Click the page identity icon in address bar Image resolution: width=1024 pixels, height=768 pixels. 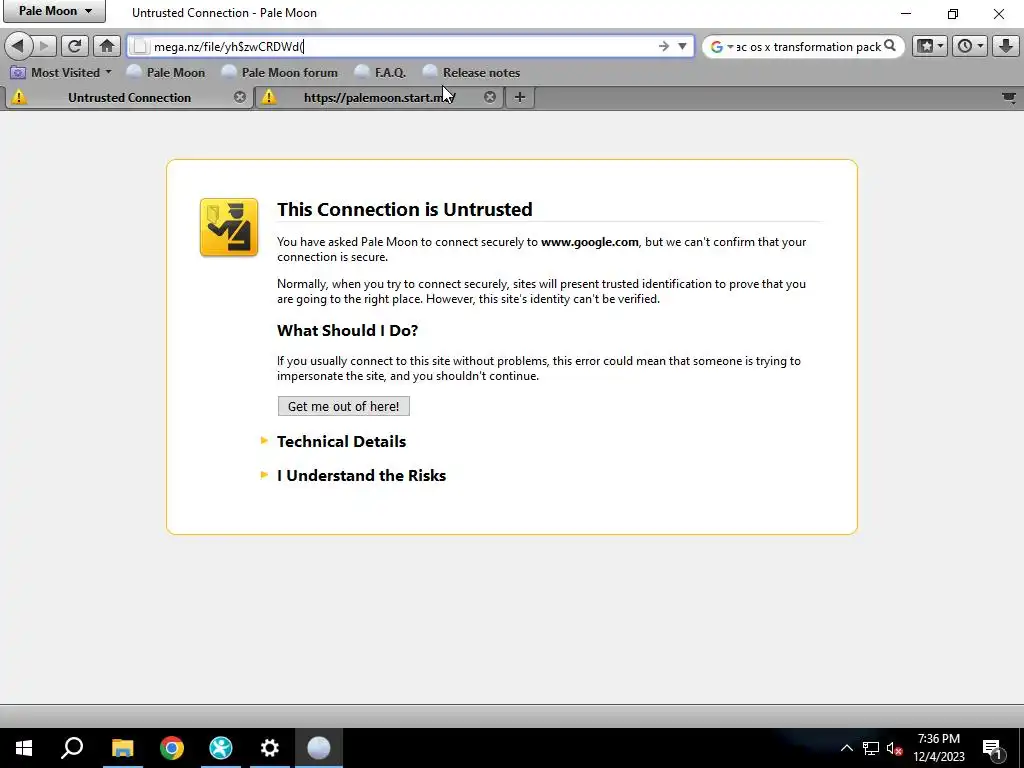pyautogui.click(x=139, y=46)
